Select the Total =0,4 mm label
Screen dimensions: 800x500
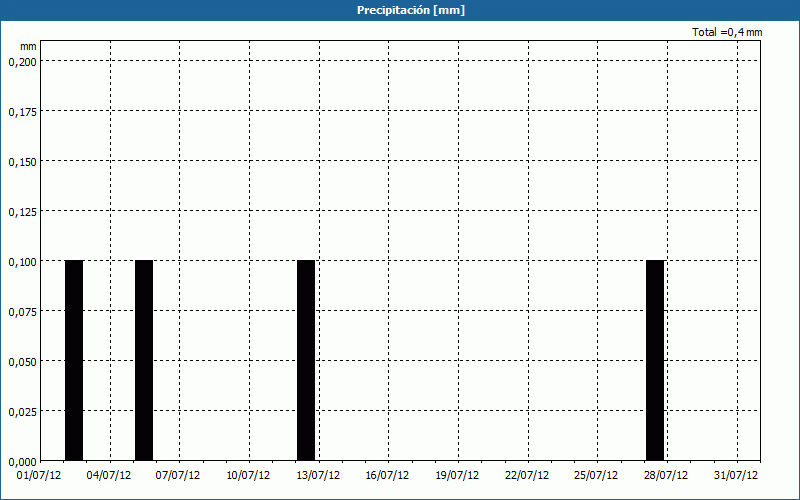727,32
